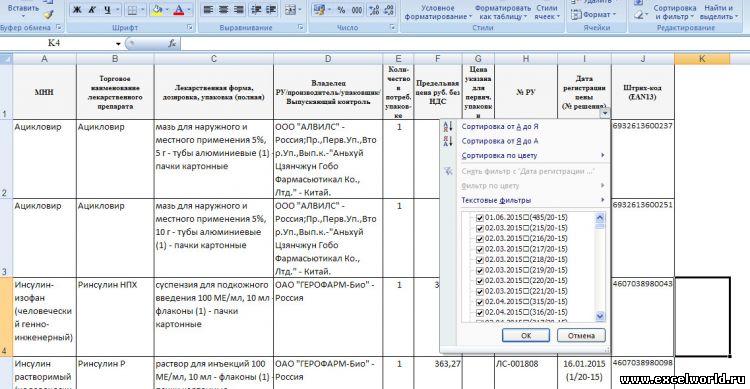Screen dimensions: 750x389
Task: Click the fill color bucket icon
Action: [156, 10]
